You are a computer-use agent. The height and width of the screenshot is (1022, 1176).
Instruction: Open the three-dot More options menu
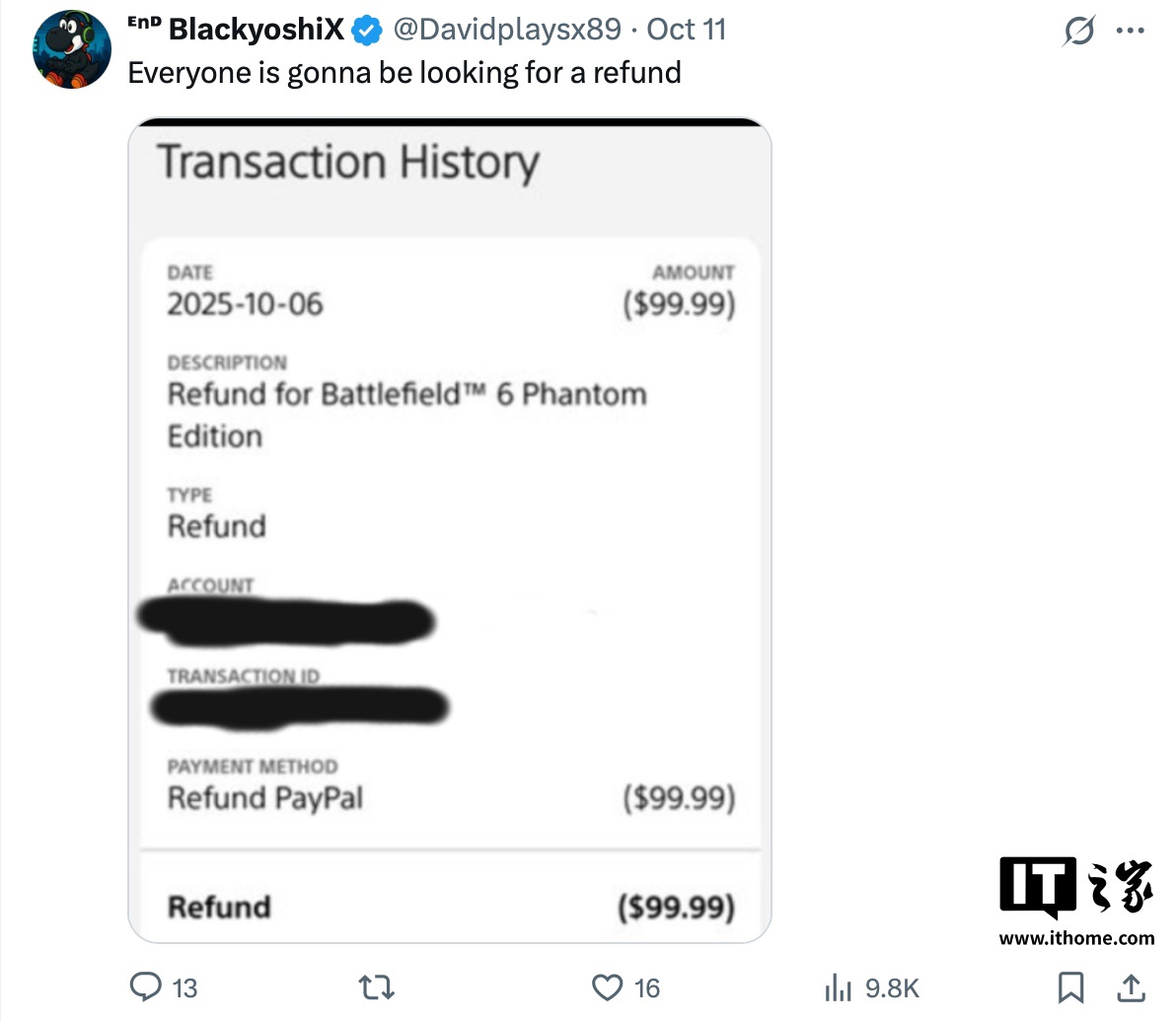click(1130, 32)
